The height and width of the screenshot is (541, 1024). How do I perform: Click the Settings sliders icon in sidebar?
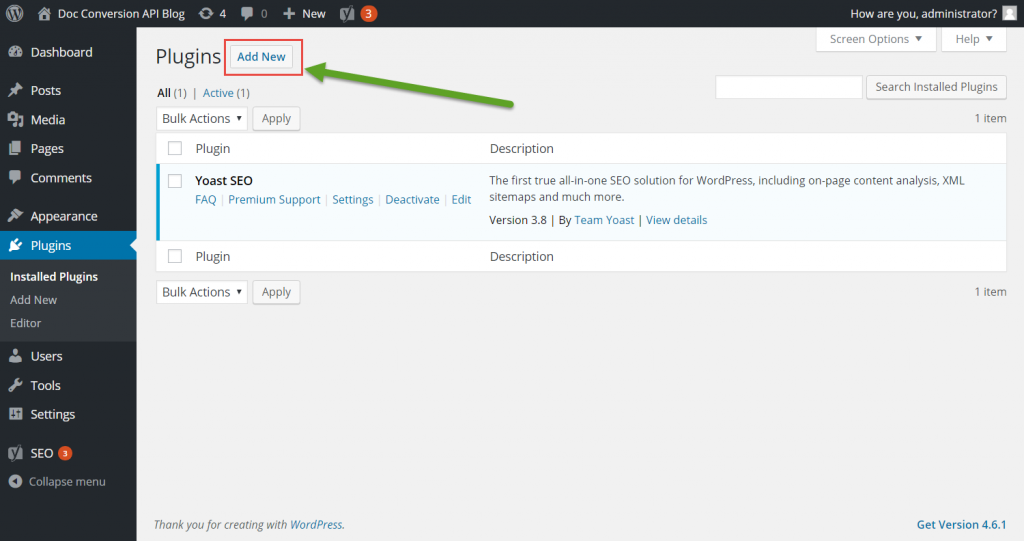click(x=16, y=414)
